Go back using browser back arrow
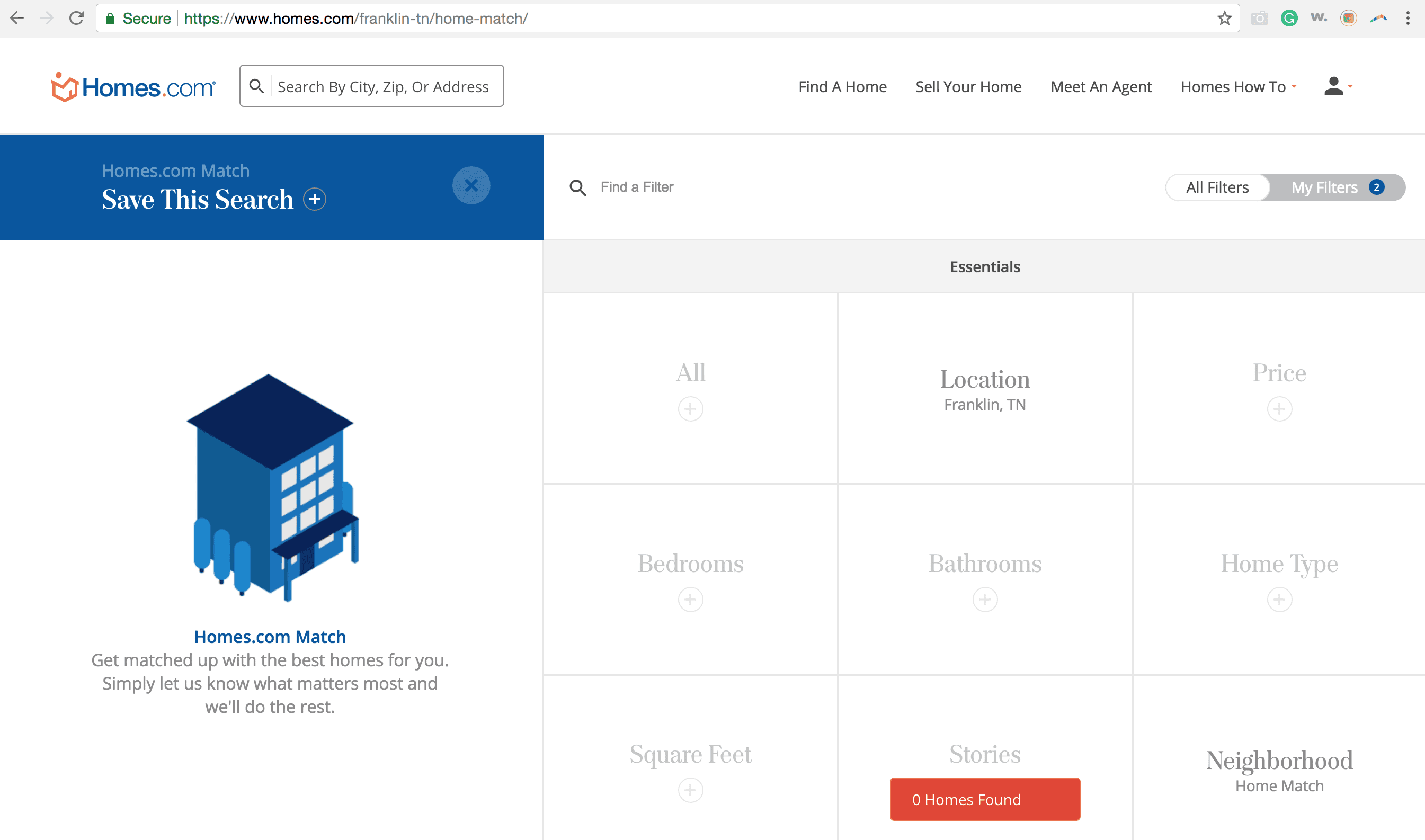This screenshot has width=1425, height=840. pyautogui.click(x=17, y=18)
